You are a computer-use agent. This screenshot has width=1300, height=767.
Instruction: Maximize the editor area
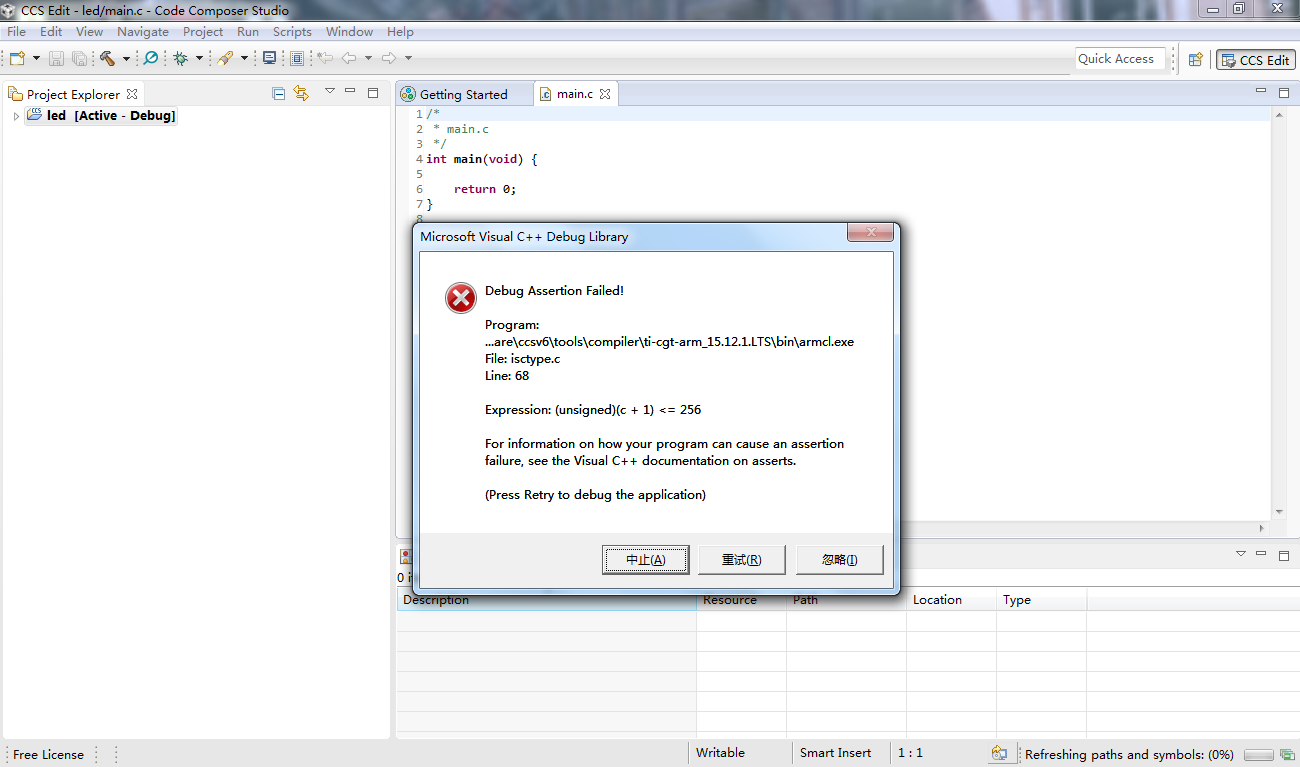1284,93
